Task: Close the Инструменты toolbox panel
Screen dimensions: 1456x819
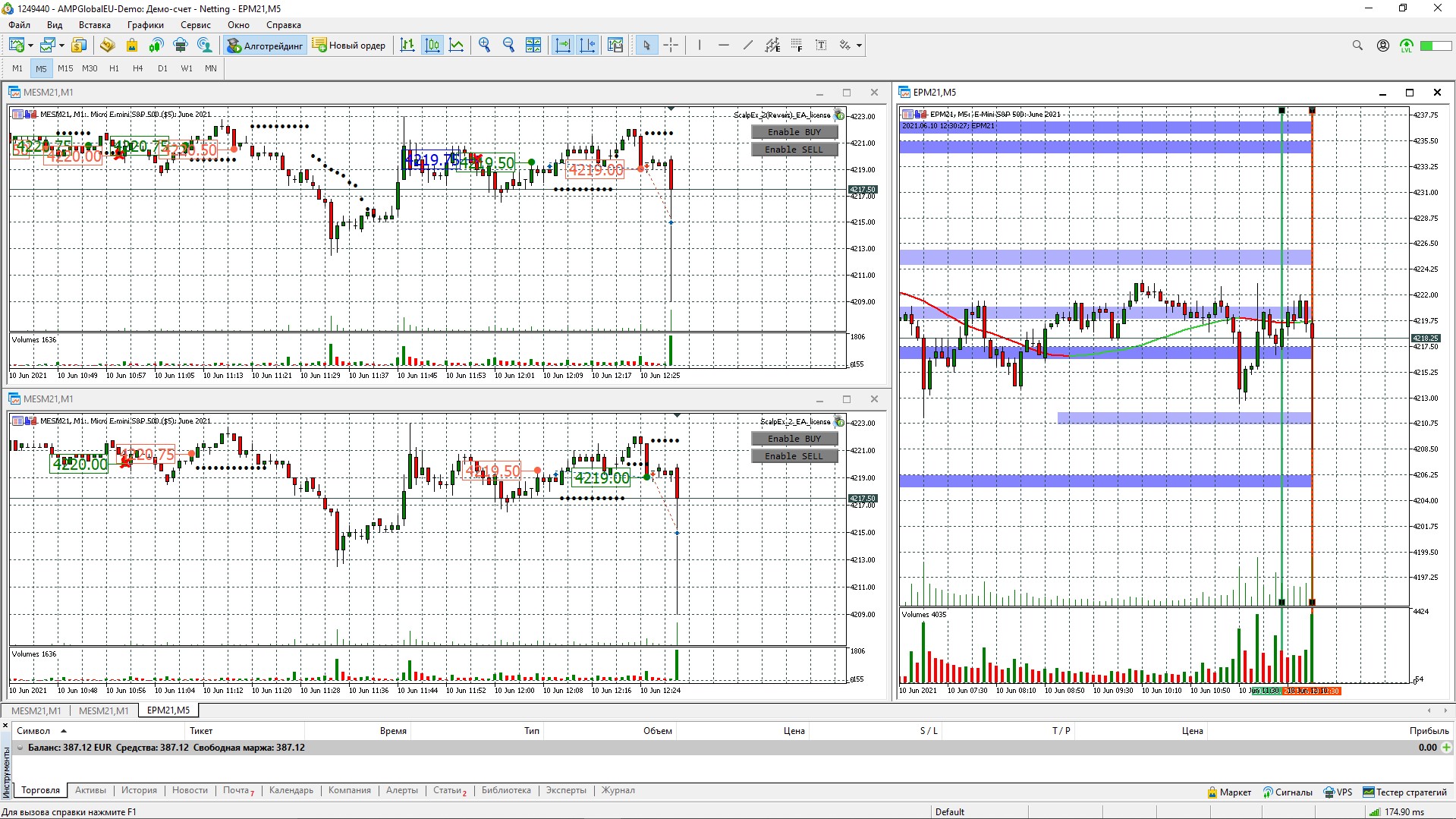Action: (x=5, y=726)
